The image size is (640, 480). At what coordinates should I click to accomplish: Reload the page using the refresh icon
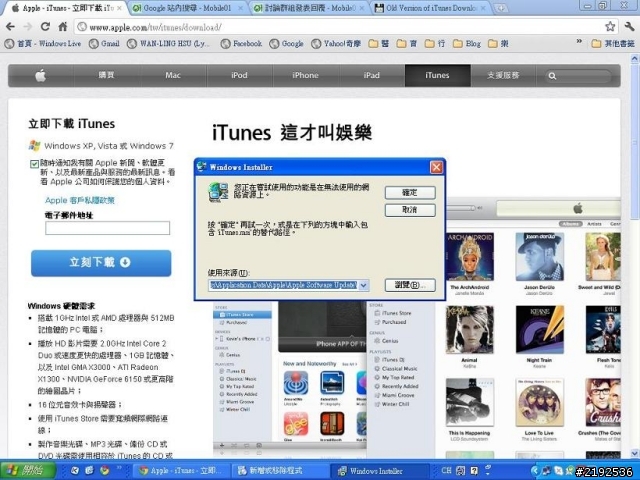[45, 27]
